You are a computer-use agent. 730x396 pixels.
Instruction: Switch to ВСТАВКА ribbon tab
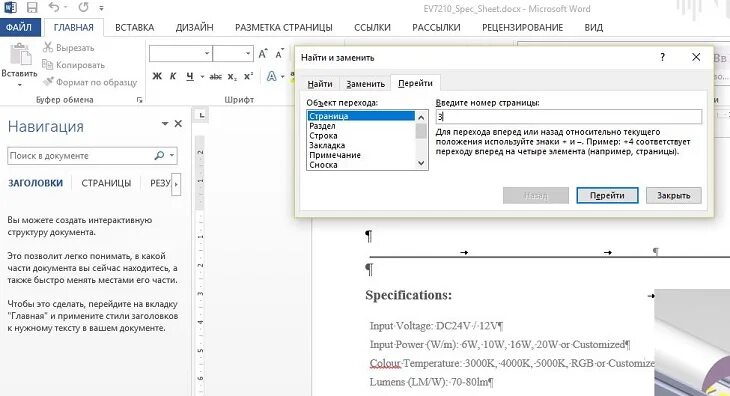coord(135,27)
